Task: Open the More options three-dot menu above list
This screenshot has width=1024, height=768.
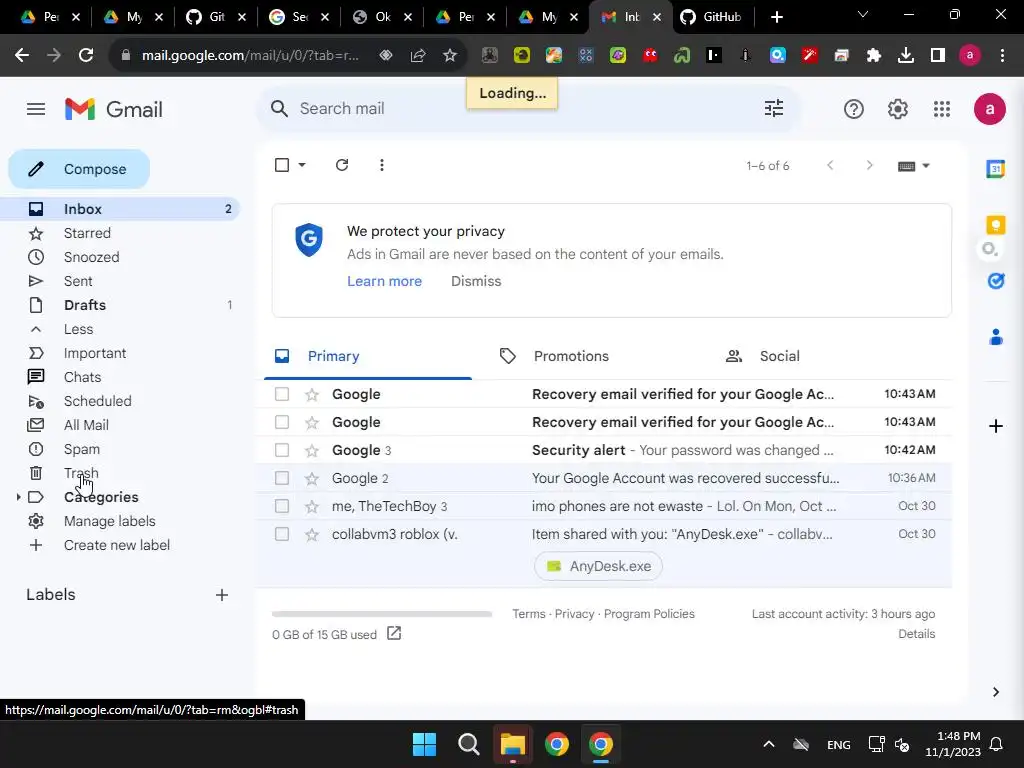Action: [x=381, y=165]
